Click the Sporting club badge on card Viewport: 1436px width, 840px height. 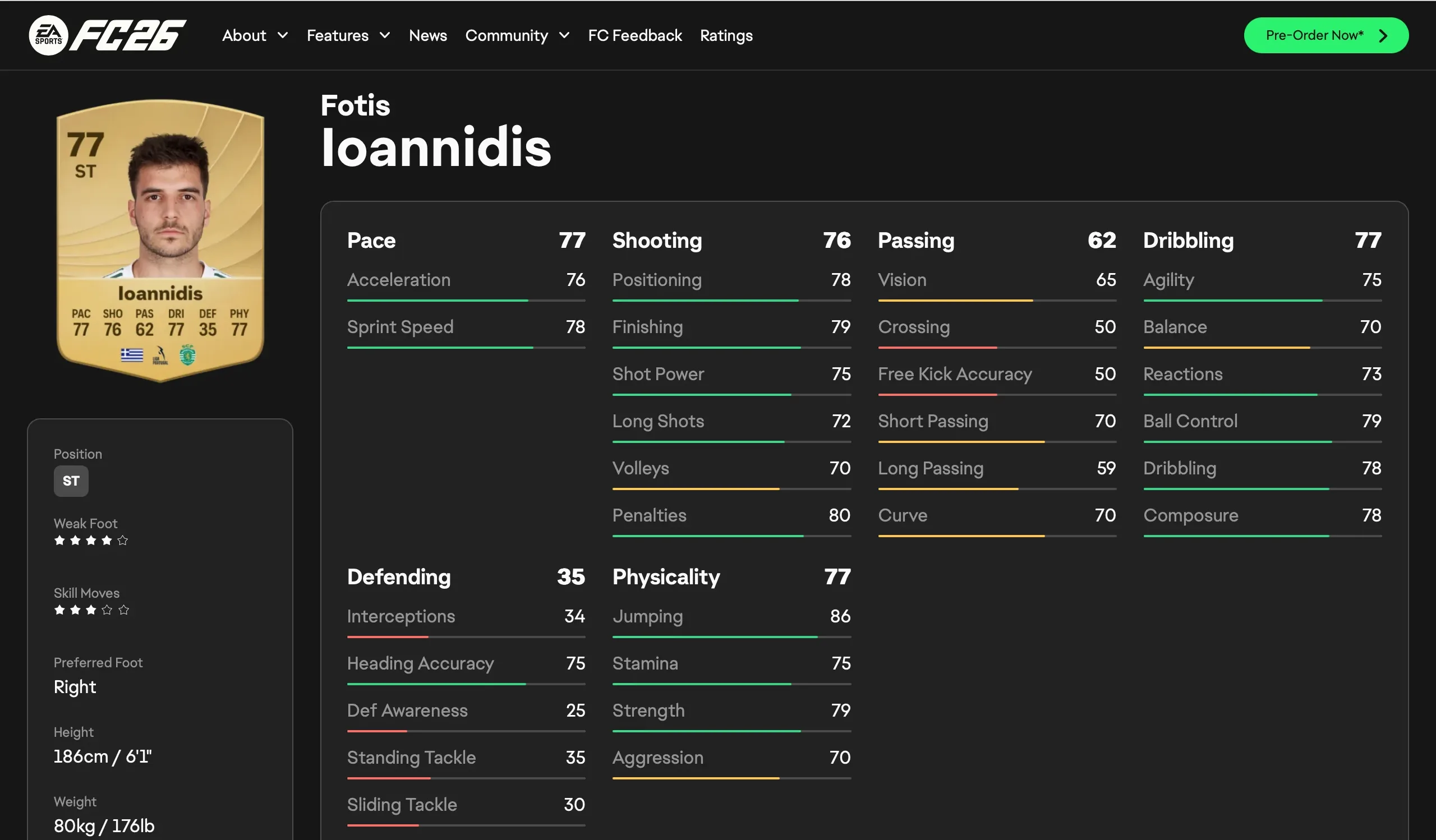pos(187,355)
